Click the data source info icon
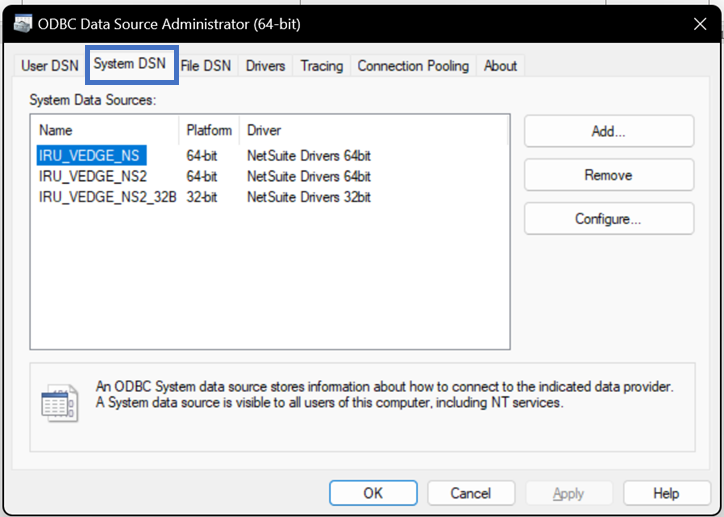This screenshot has height=517, width=724. 60,403
